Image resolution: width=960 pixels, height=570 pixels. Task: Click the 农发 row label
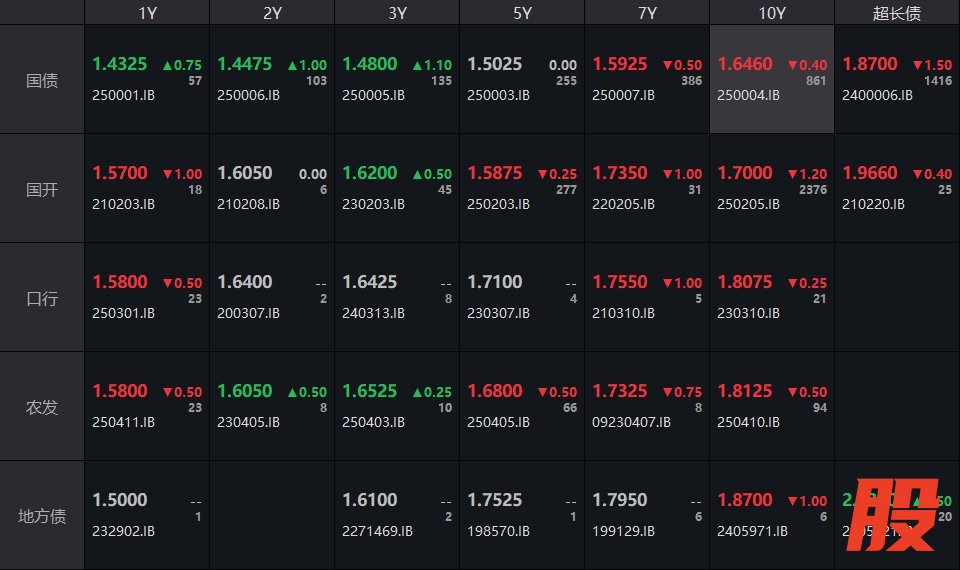coord(42,407)
